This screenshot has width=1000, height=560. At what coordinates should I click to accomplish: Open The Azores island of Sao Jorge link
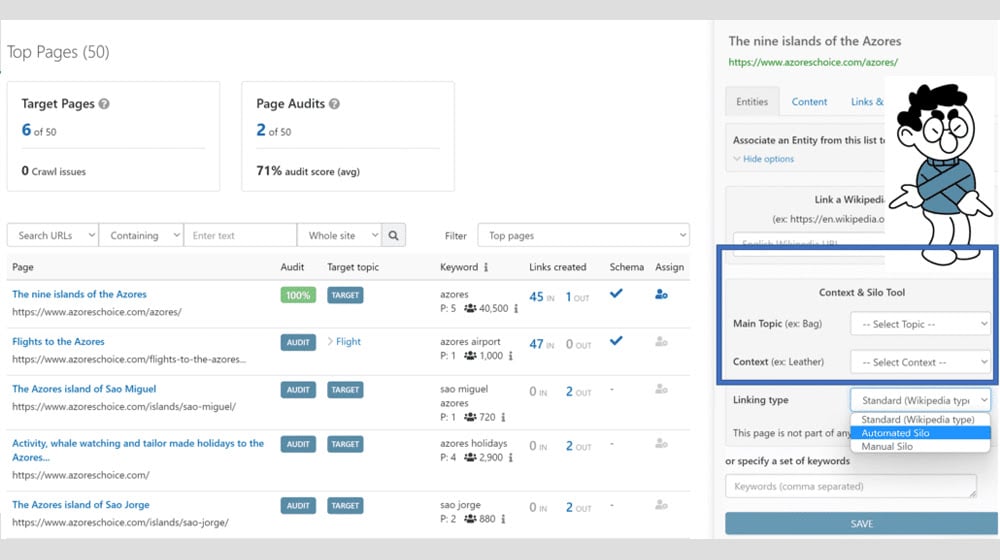point(81,505)
